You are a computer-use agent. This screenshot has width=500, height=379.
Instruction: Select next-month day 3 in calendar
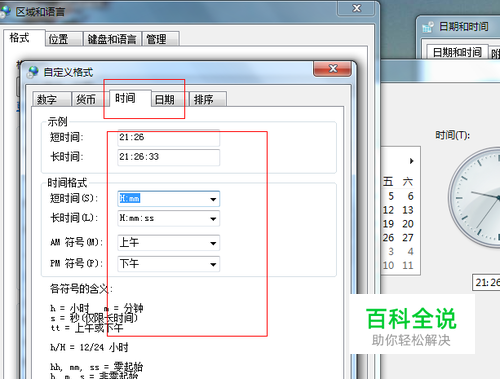(391, 251)
